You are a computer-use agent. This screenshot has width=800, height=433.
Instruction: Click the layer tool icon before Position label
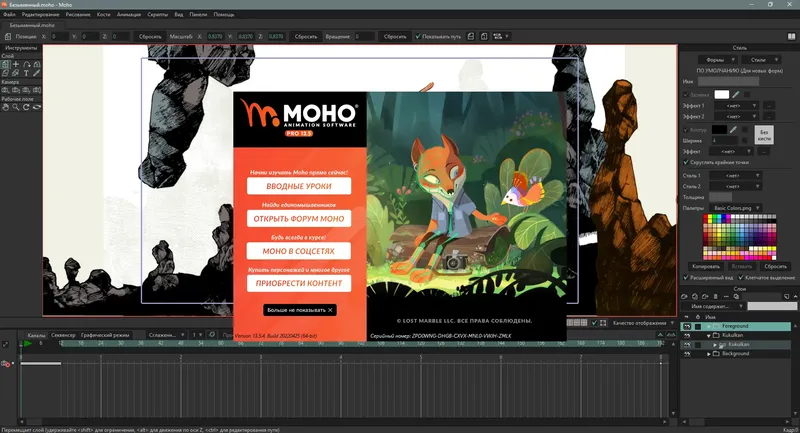point(8,36)
